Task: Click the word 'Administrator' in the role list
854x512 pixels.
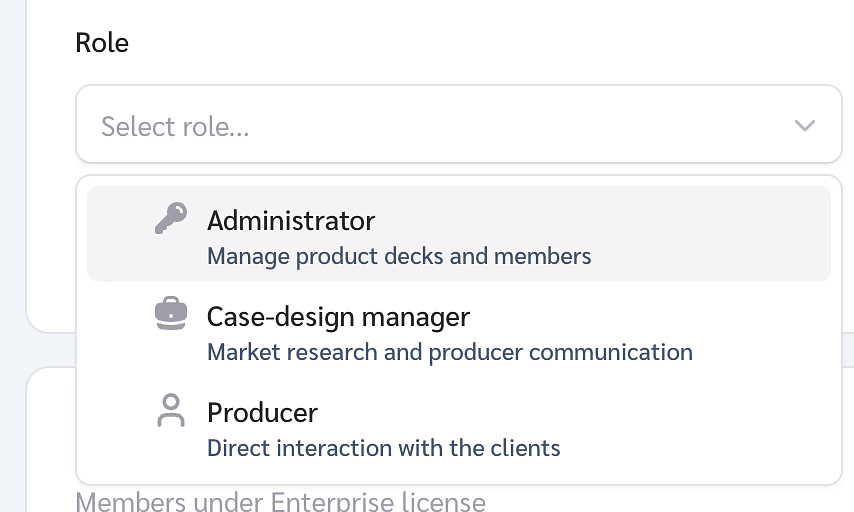Action: pyautogui.click(x=291, y=220)
